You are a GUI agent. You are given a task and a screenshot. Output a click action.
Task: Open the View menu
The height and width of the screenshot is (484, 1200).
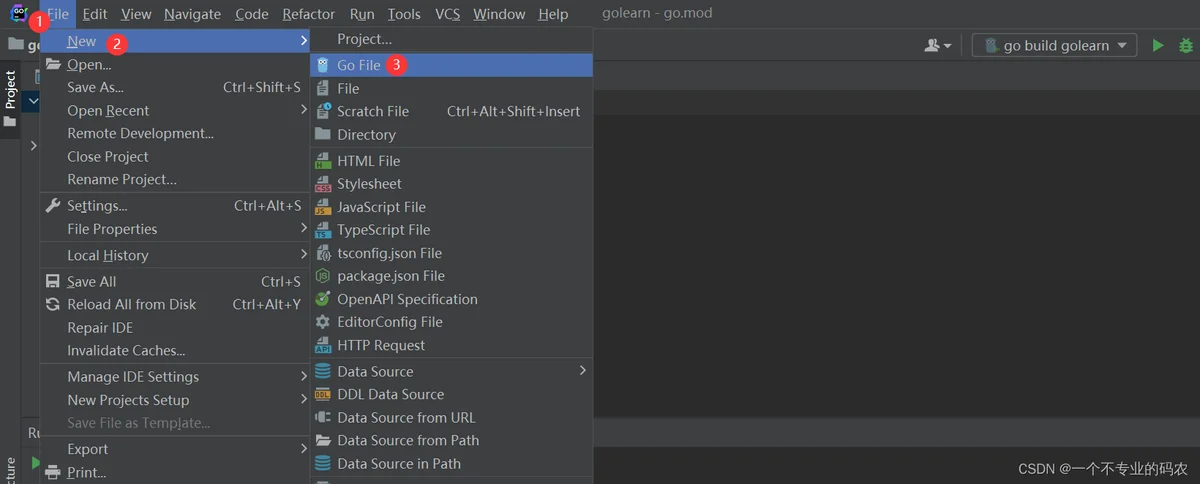[136, 14]
